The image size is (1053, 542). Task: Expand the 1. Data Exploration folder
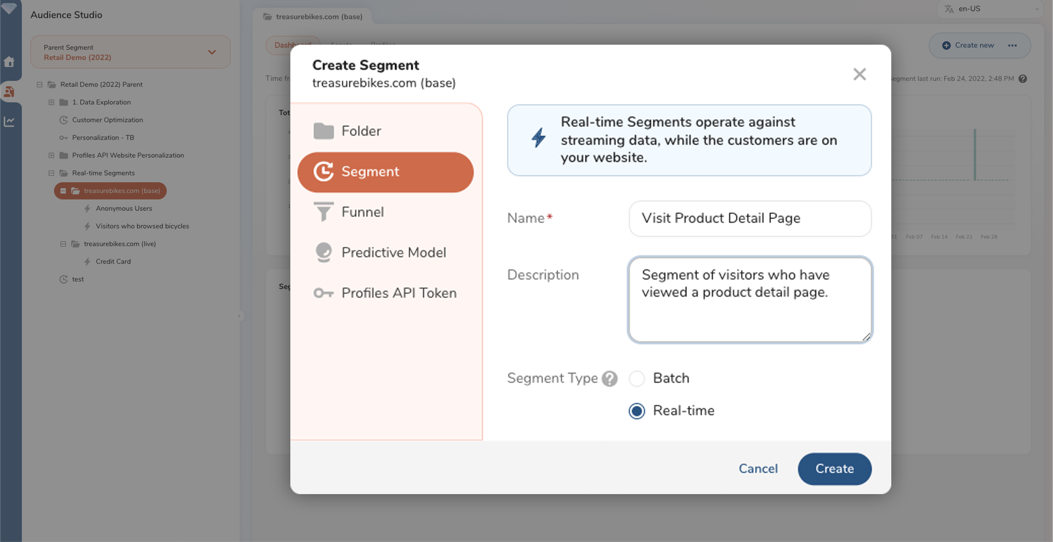click(51, 102)
